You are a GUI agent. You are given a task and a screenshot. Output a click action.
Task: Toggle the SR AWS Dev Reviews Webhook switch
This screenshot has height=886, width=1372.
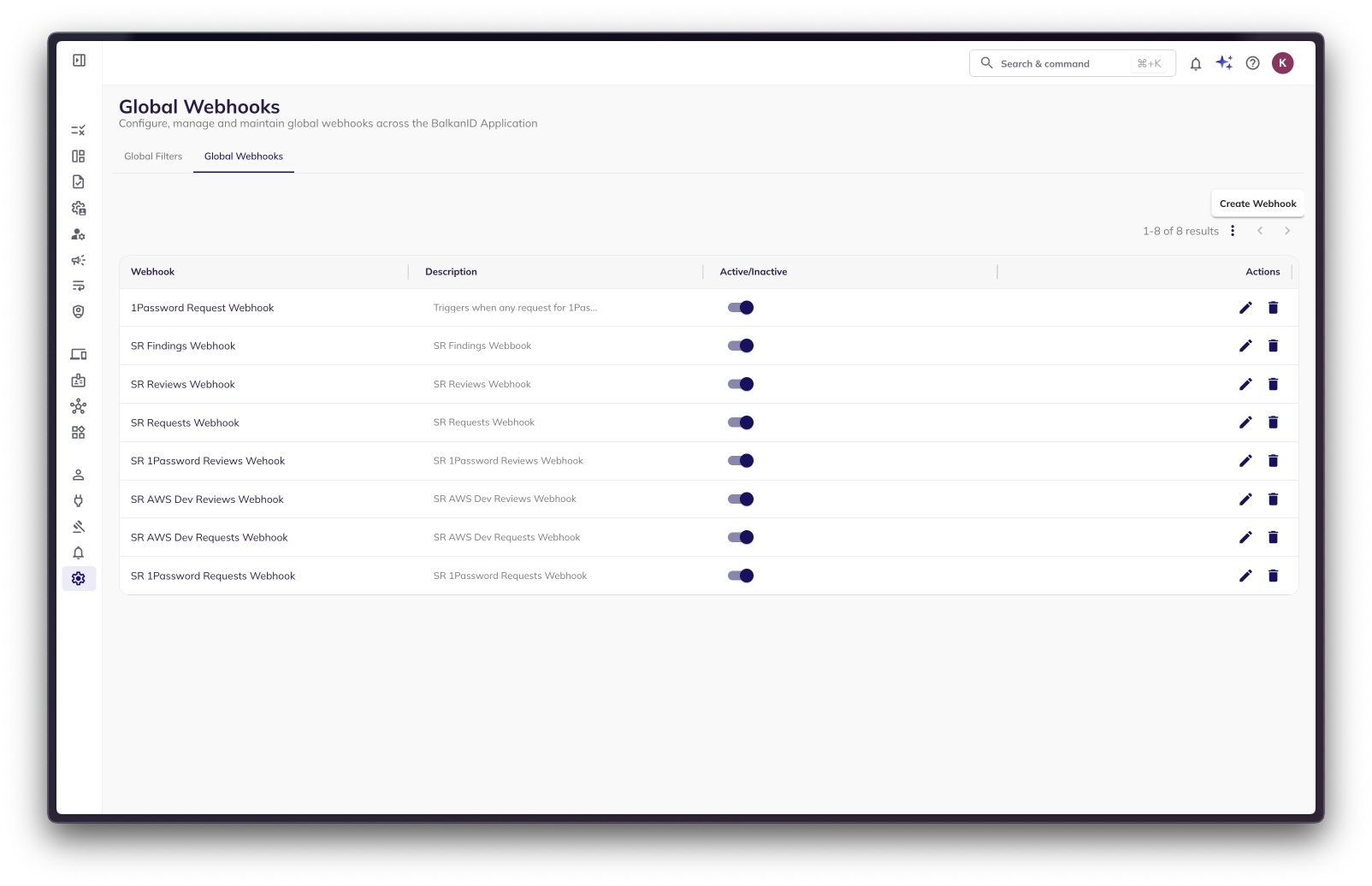741,499
